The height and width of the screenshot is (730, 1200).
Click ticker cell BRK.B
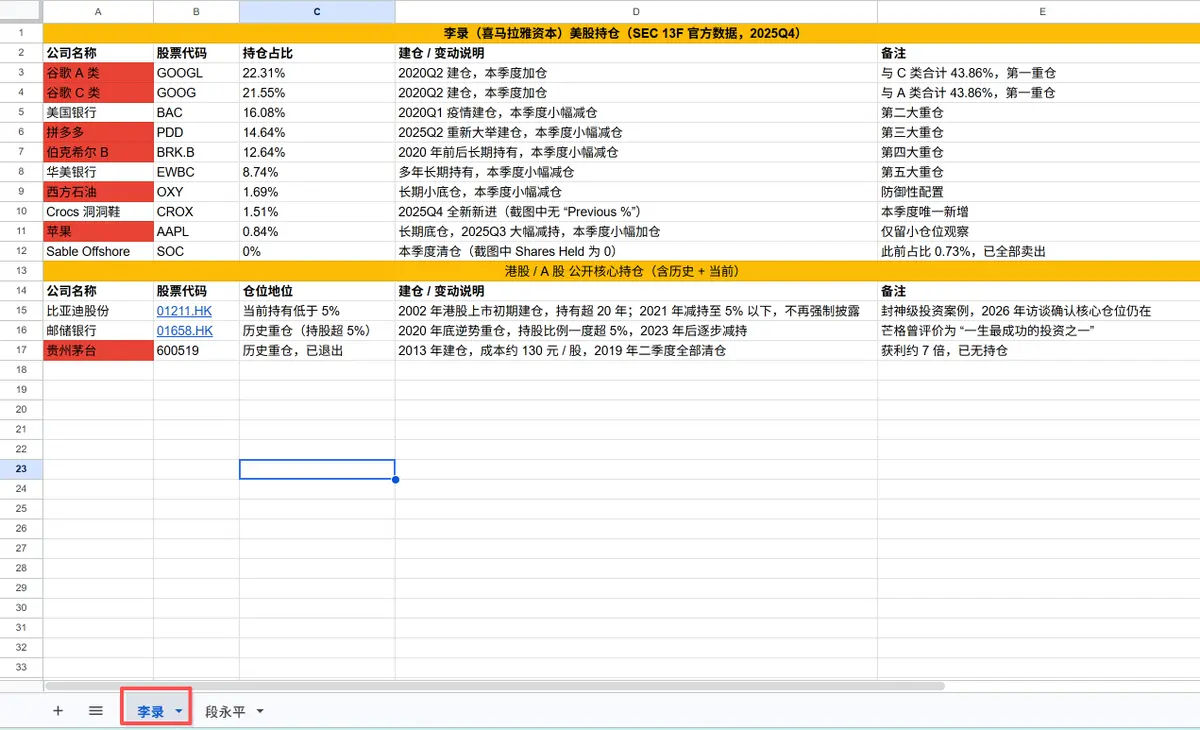tap(196, 152)
